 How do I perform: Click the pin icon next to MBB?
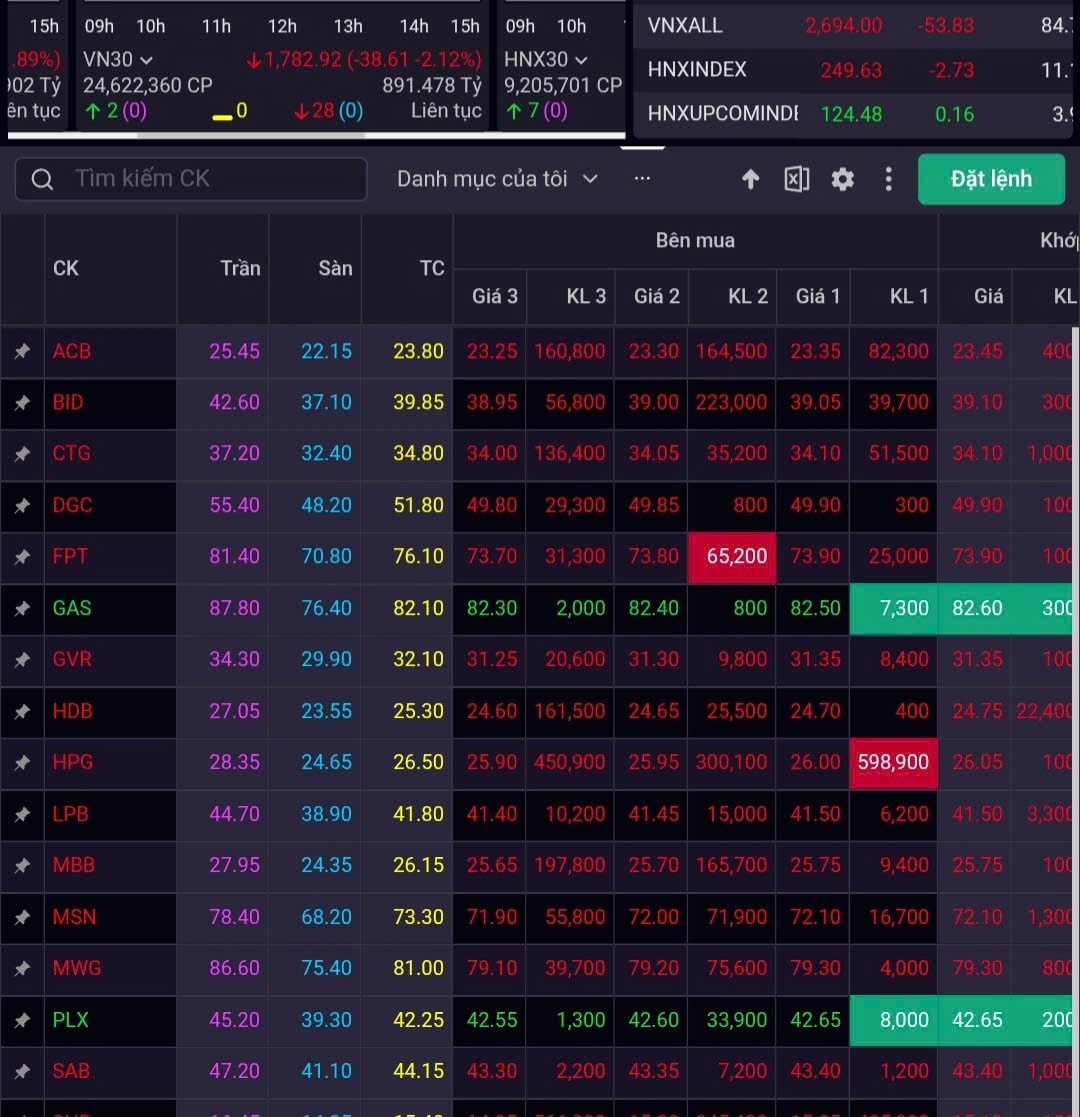(22, 866)
